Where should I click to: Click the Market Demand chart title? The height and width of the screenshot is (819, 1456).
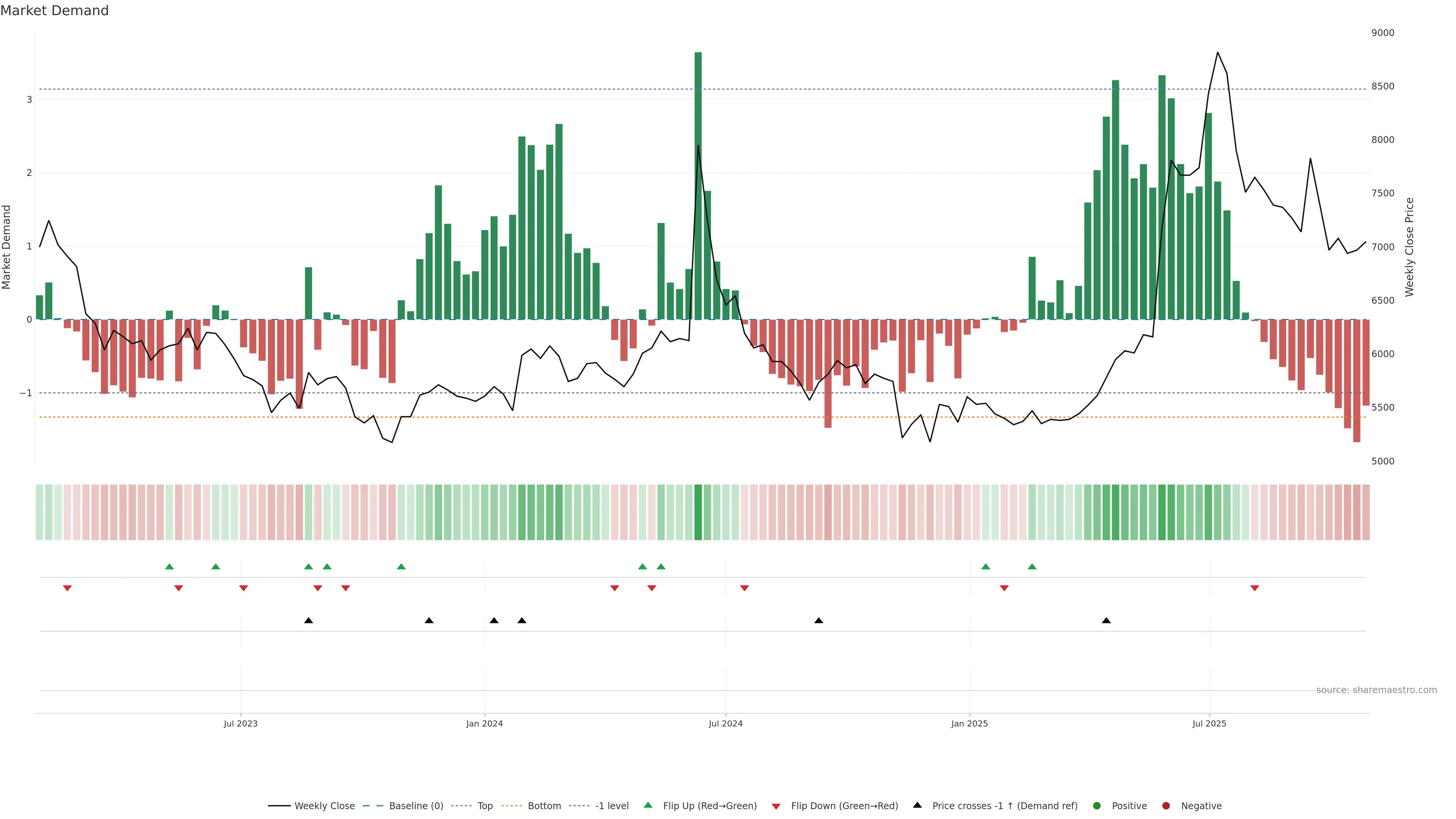(x=54, y=11)
